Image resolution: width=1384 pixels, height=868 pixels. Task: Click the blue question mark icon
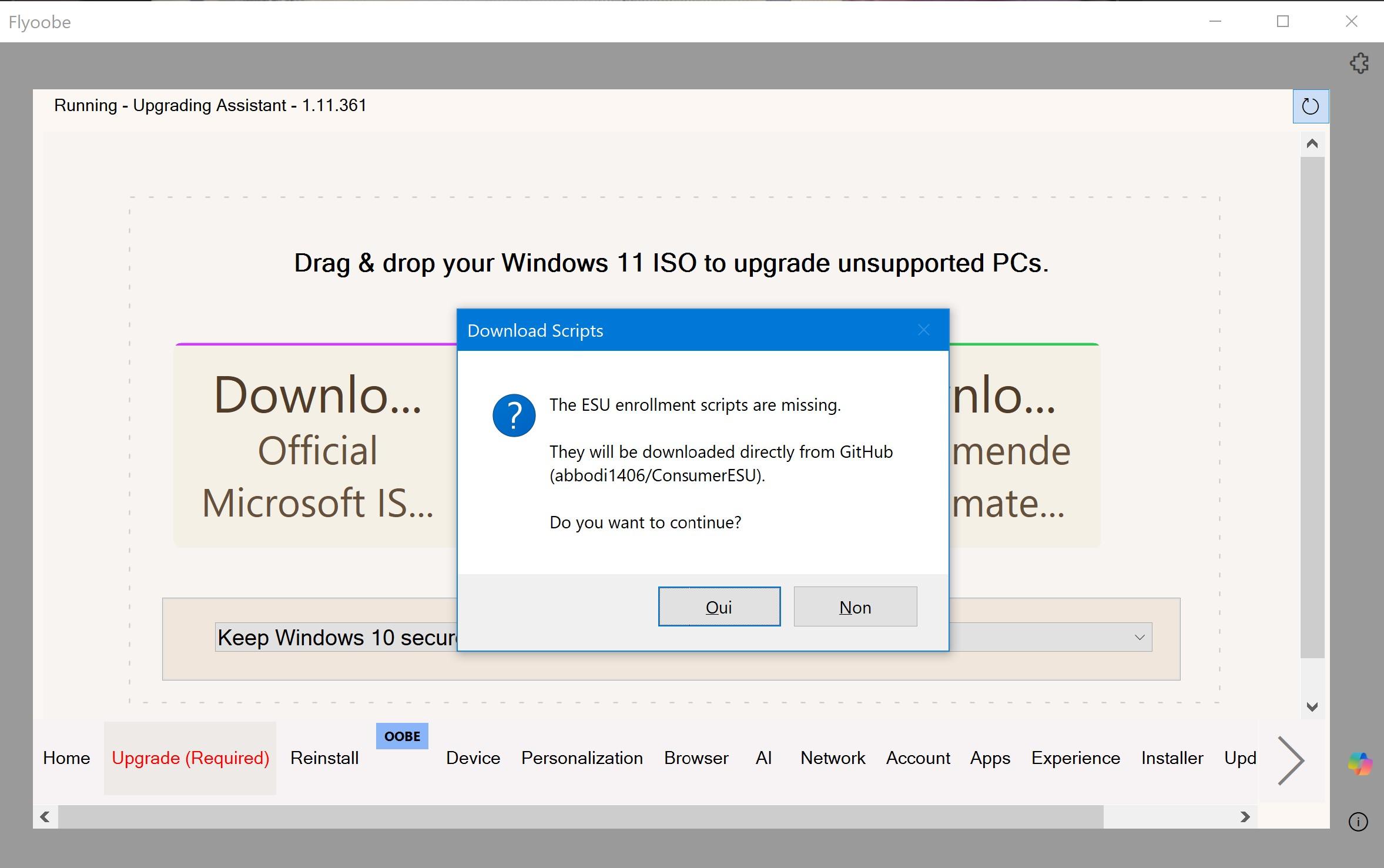point(514,415)
